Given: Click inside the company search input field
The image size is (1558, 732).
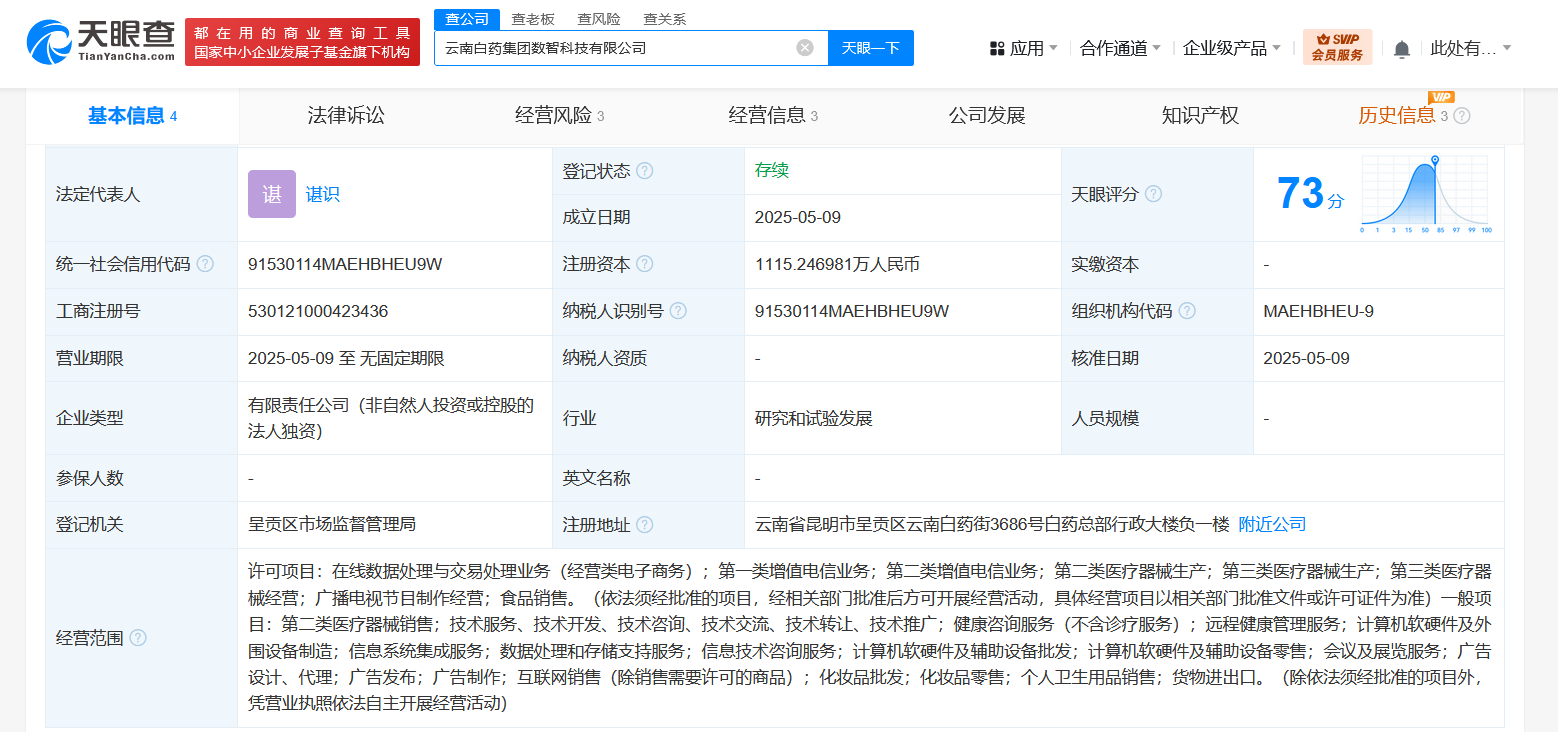Looking at the screenshot, I should coord(610,47).
